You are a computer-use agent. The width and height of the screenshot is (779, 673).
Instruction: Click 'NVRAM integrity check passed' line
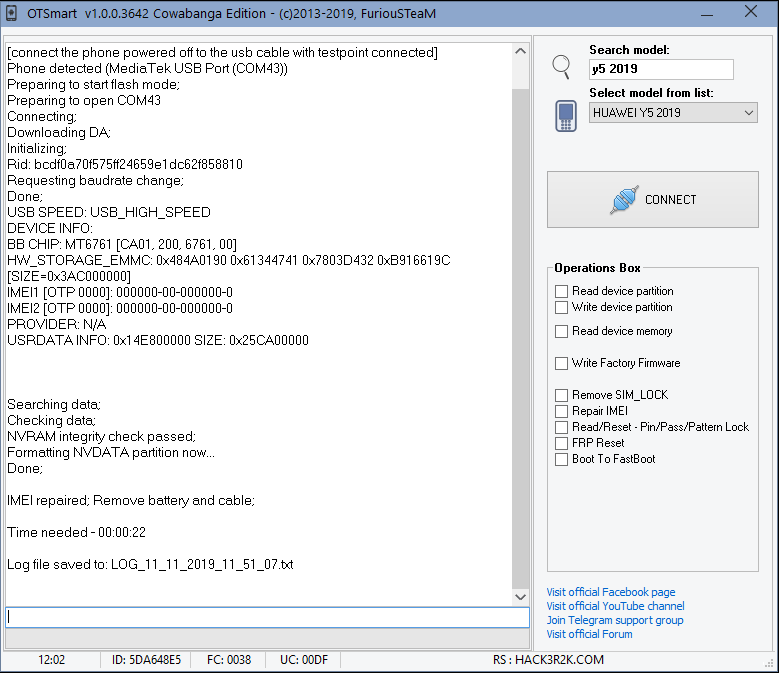(x=101, y=437)
